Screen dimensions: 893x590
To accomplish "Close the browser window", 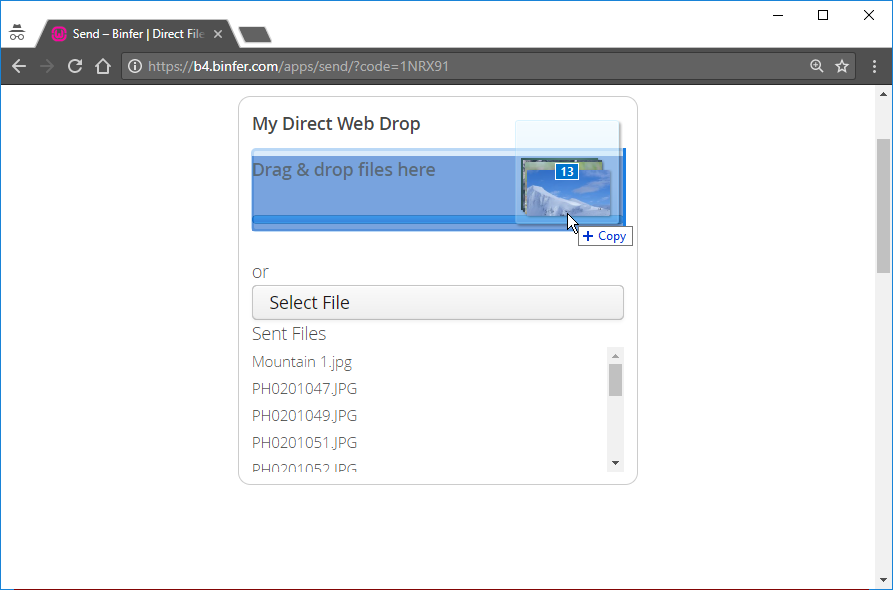I will coord(869,15).
